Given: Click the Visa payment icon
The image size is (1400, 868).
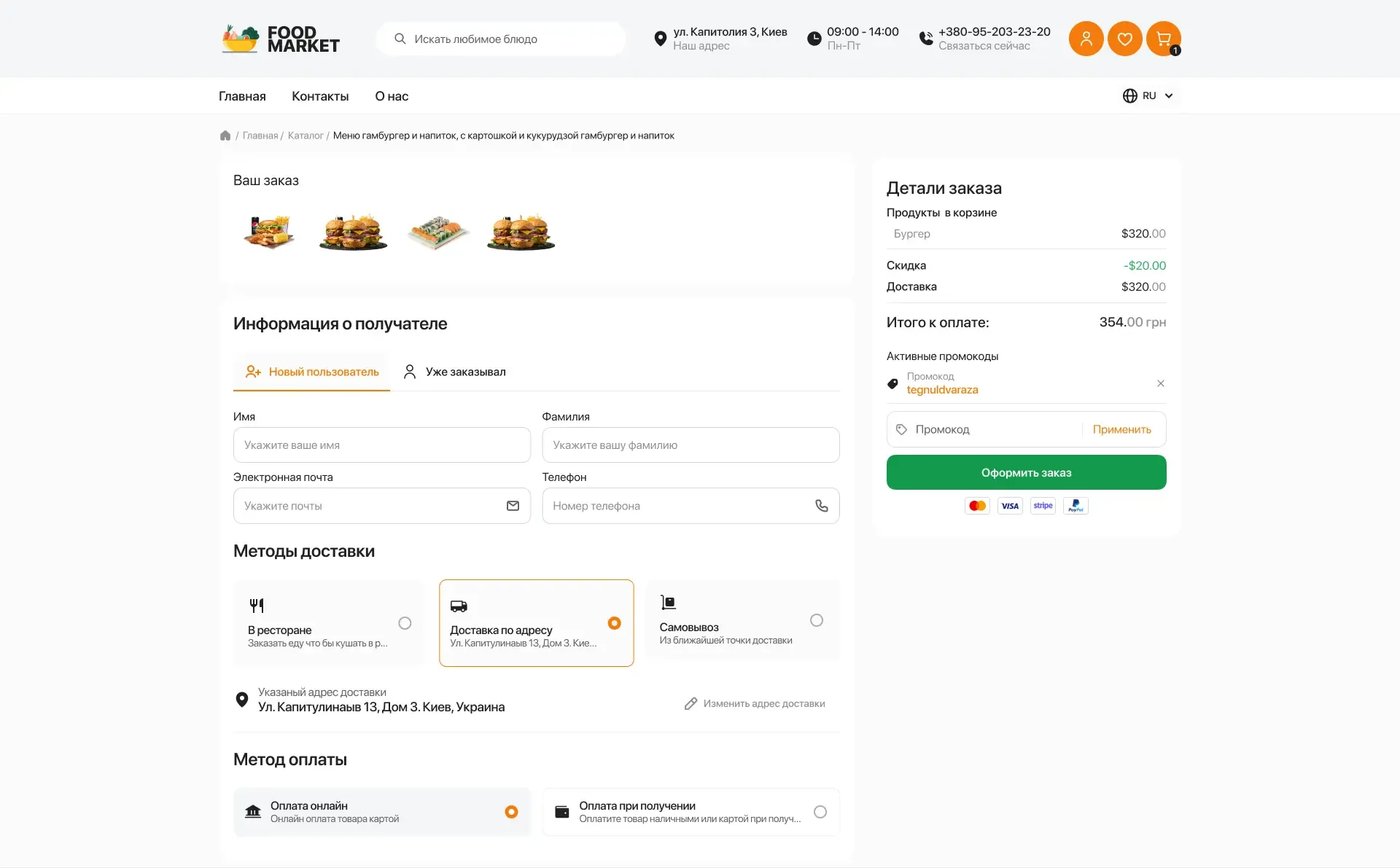Looking at the screenshot, I should [1010, 506].
